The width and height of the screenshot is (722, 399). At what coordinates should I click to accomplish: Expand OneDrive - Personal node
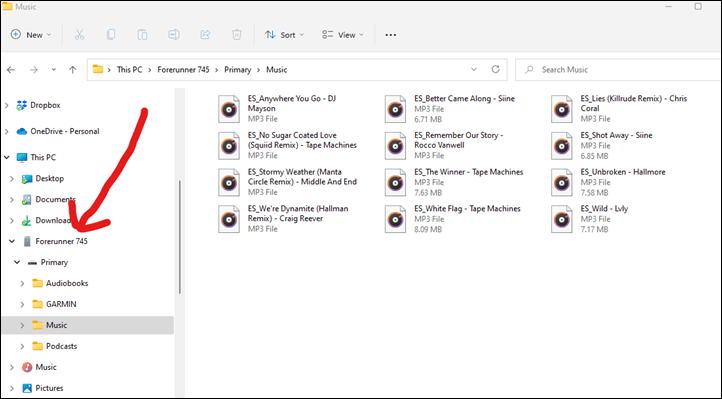click(7, 132)
